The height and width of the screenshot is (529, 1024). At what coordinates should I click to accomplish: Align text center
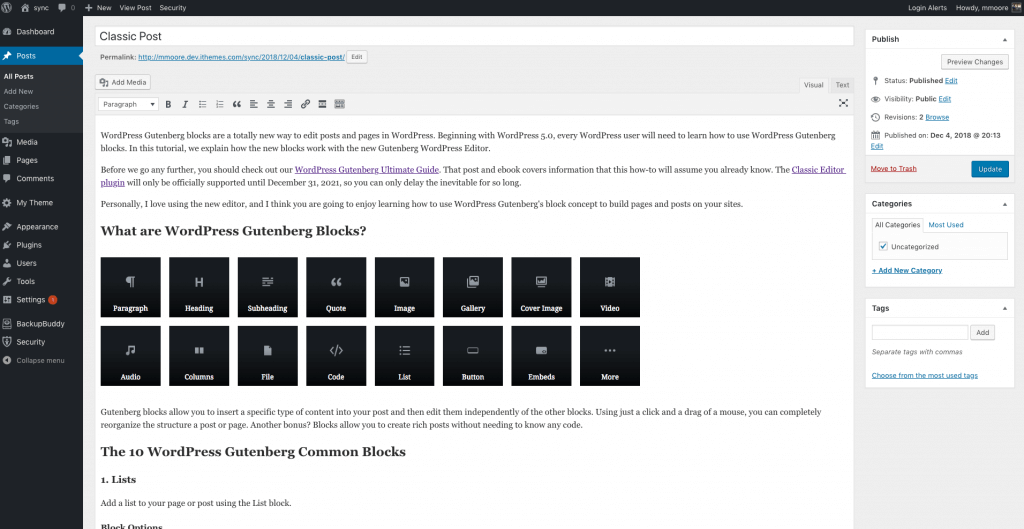(270, 104)
